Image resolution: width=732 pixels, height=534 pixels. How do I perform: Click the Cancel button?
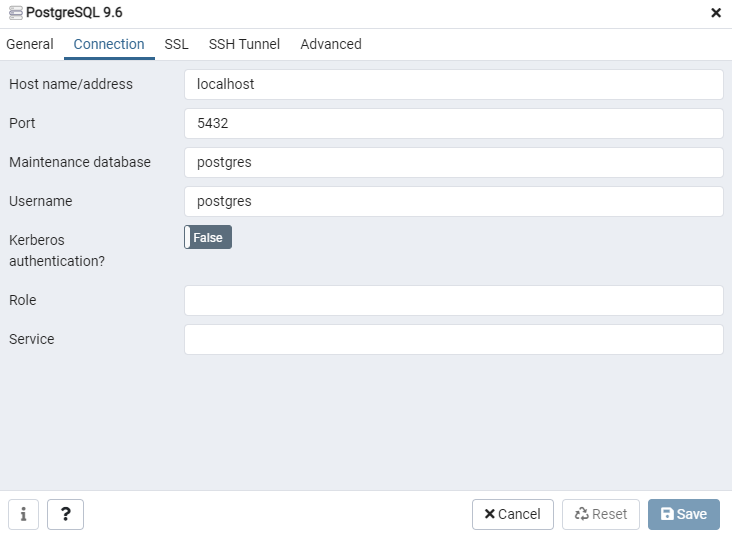[513, 514]
